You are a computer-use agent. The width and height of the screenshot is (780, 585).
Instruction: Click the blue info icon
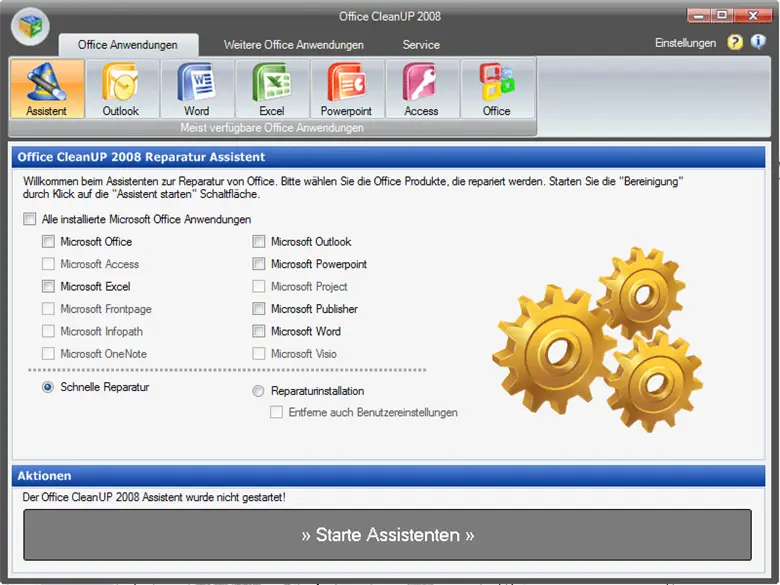758,43
